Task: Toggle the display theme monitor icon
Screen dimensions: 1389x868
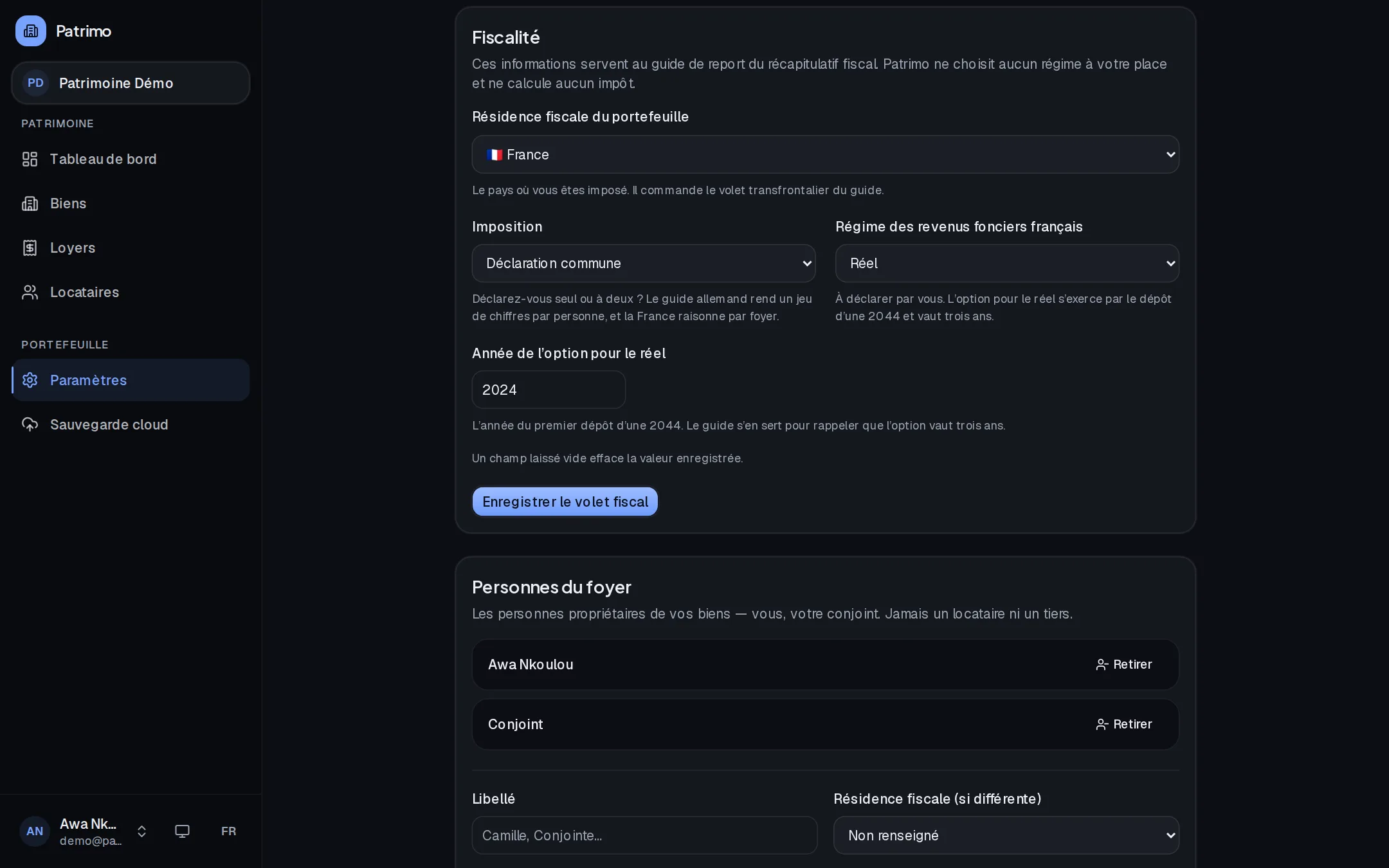Action: pos(183,831)
